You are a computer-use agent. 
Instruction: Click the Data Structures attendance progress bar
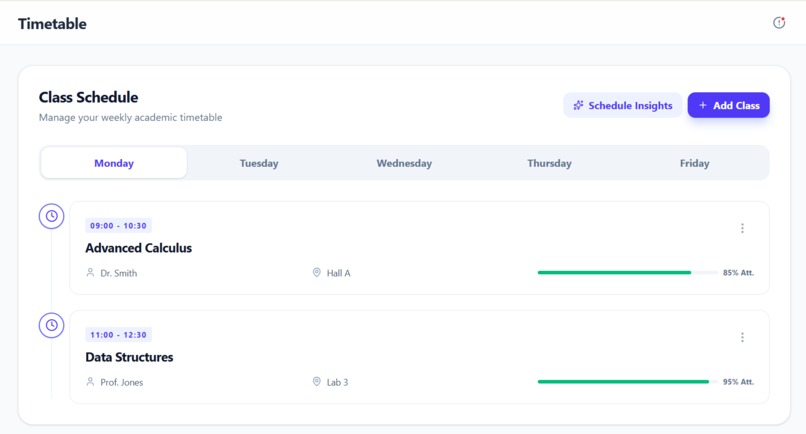pos(627,382)
